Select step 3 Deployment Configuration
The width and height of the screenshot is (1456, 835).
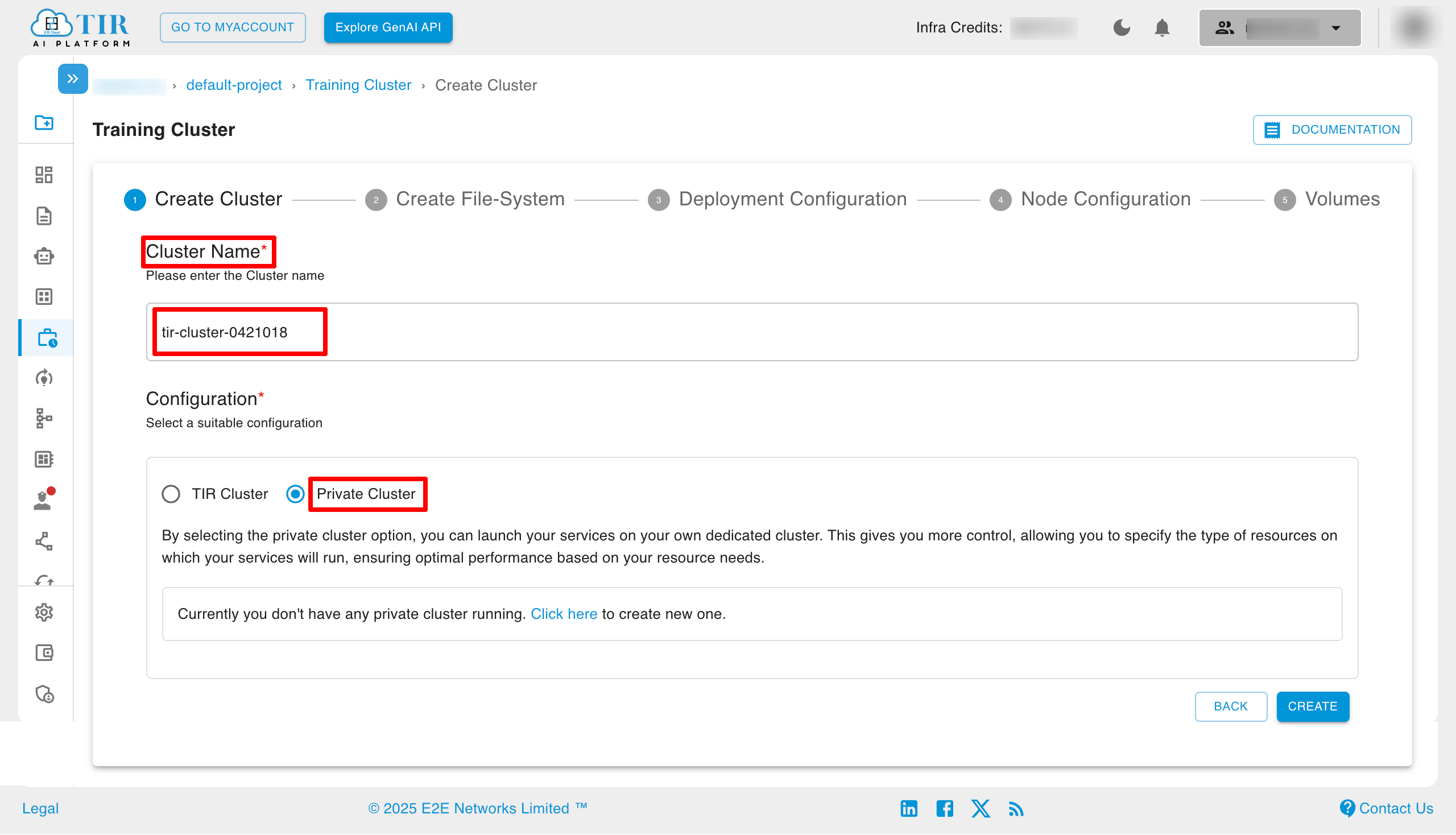pyautogui.click(x=777, y=199)
